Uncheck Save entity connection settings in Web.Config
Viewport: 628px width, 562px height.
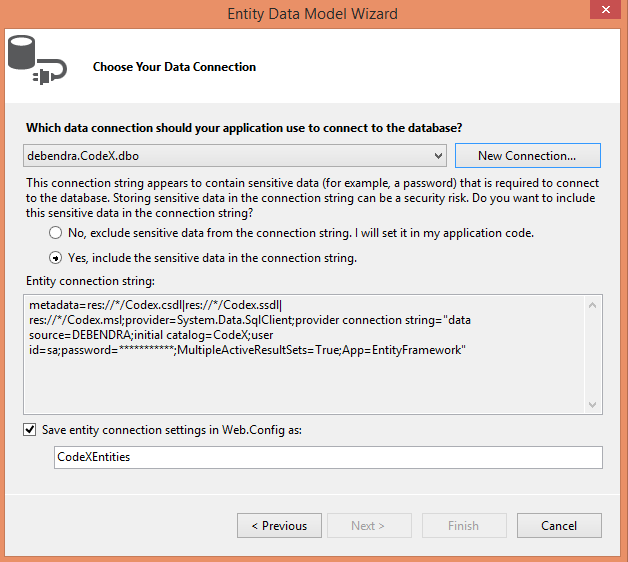31,430
